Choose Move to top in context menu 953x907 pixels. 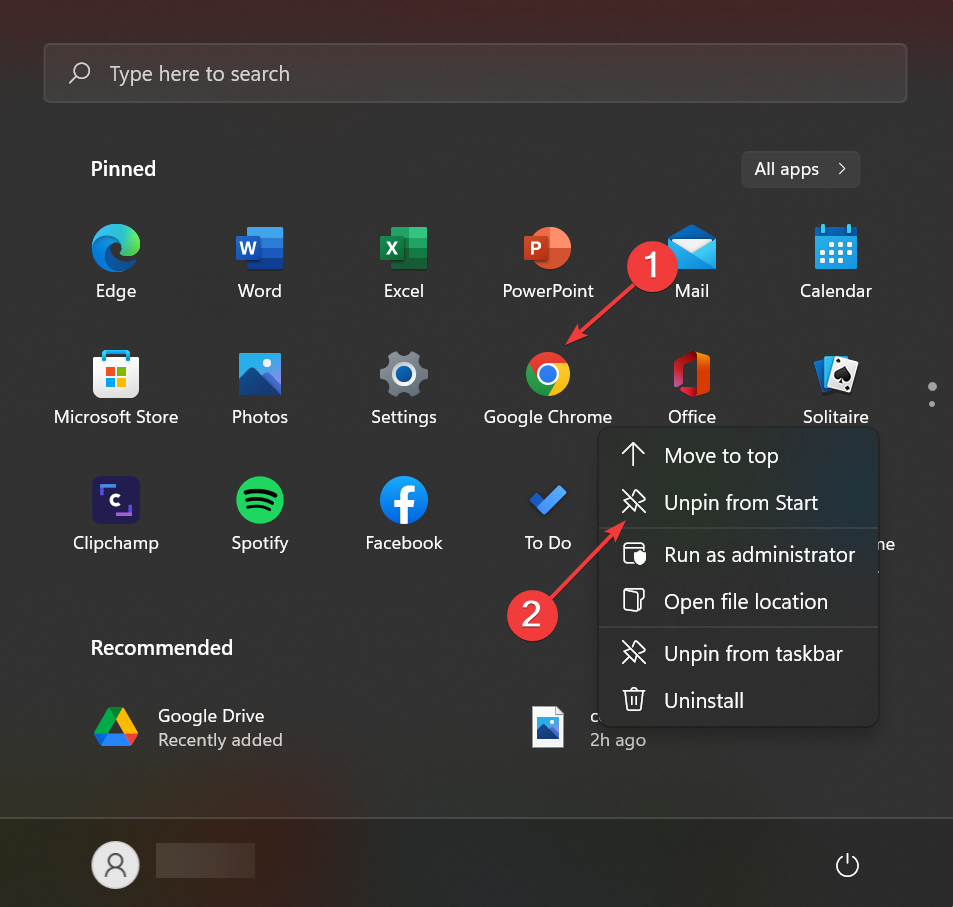coord(738,455)
